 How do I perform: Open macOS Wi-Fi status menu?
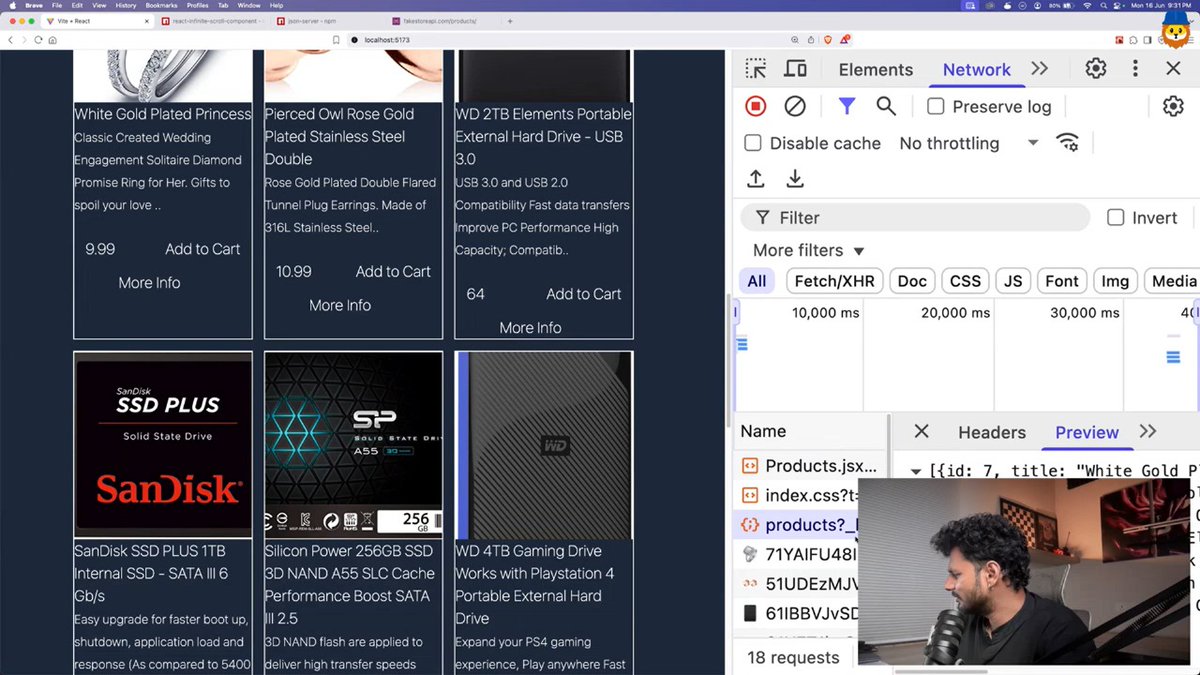[1087, 5]
